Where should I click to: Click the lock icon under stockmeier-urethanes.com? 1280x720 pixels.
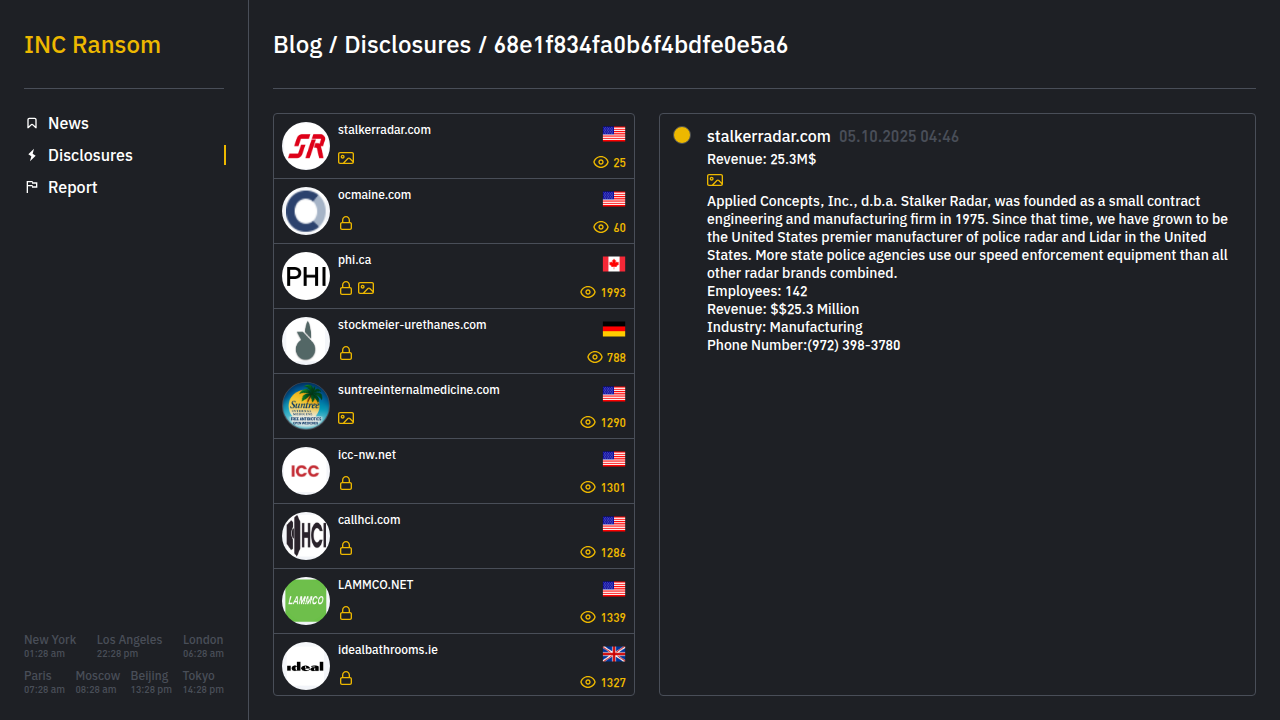pyautogui.click(x=346, y=353)
